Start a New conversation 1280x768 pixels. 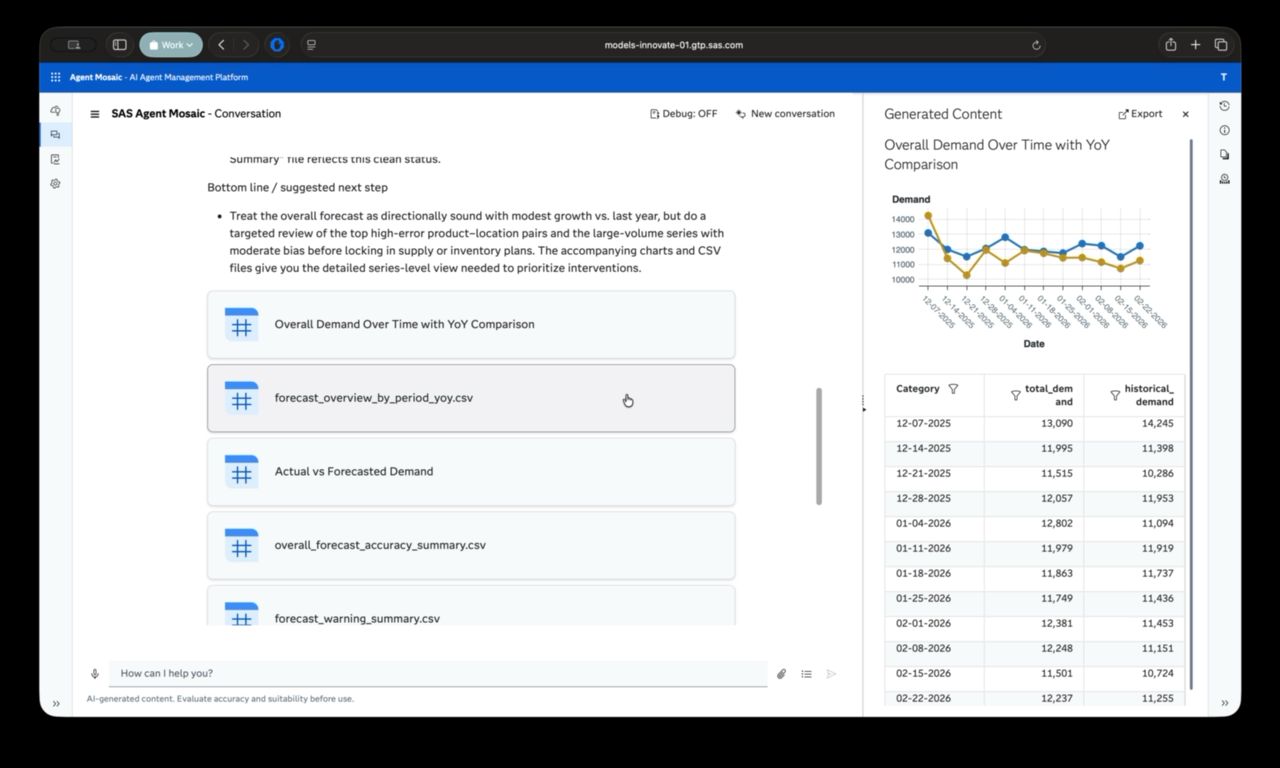785,113
